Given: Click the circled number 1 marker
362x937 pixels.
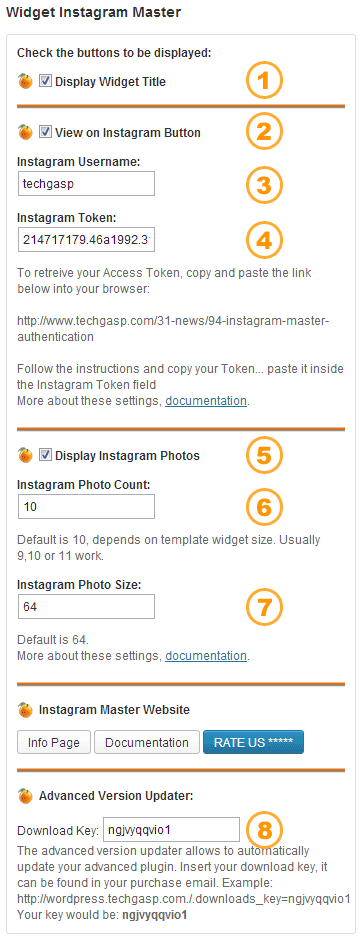Looking at the screenshot, I should [x=265, y=81].
